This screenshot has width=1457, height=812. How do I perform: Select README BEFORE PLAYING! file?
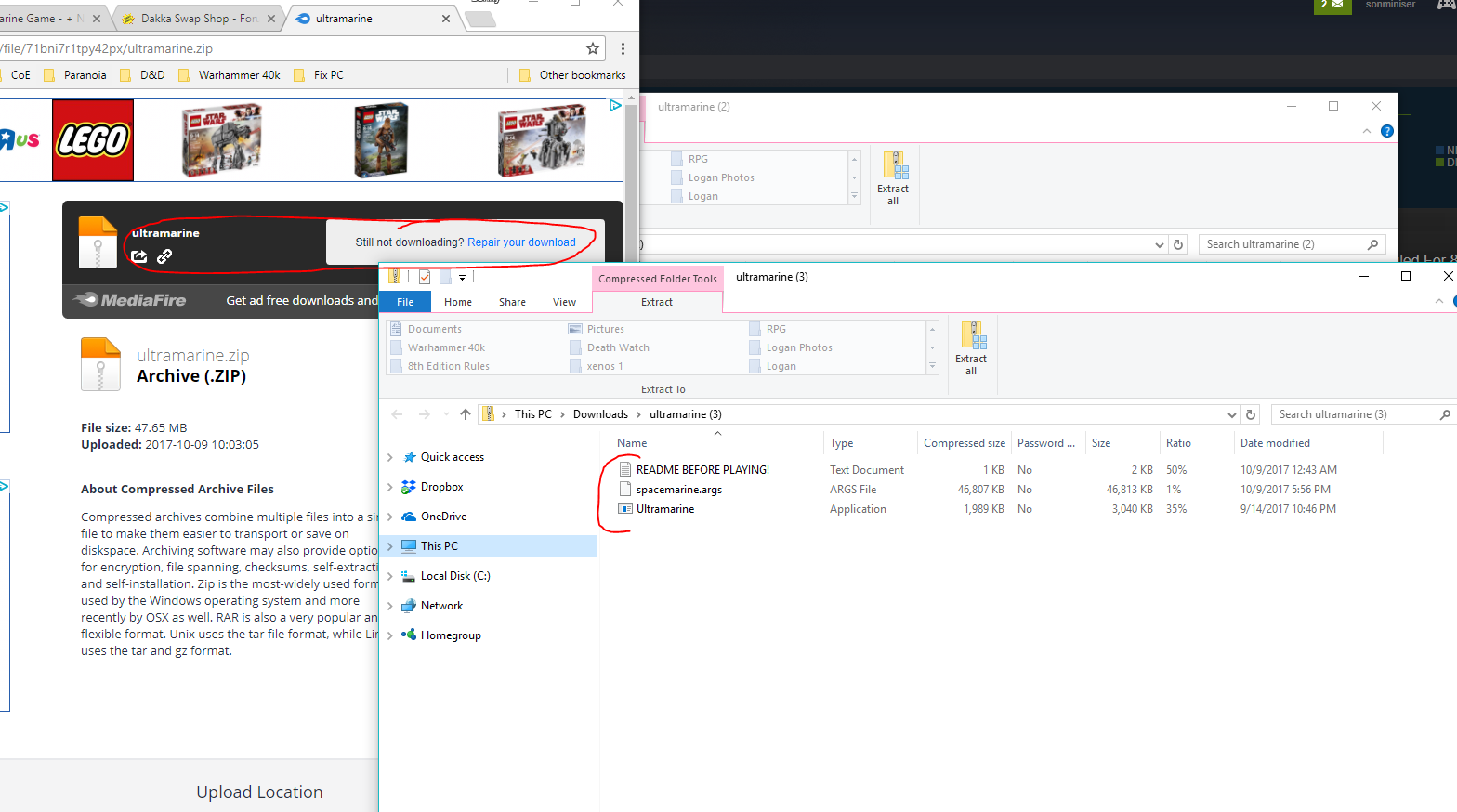tap(702, 470)
